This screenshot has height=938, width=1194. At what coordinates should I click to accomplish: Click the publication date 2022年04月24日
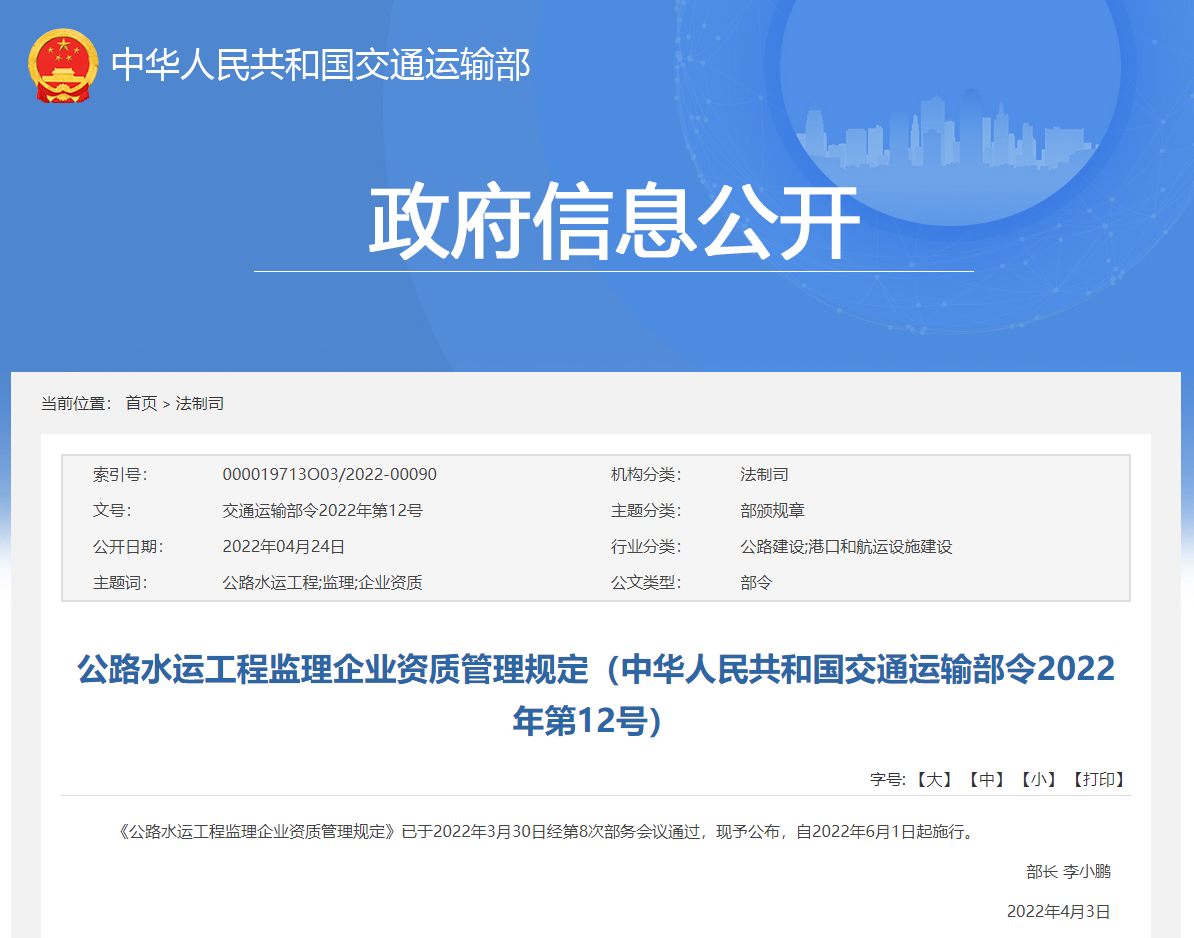pos(283,546)
